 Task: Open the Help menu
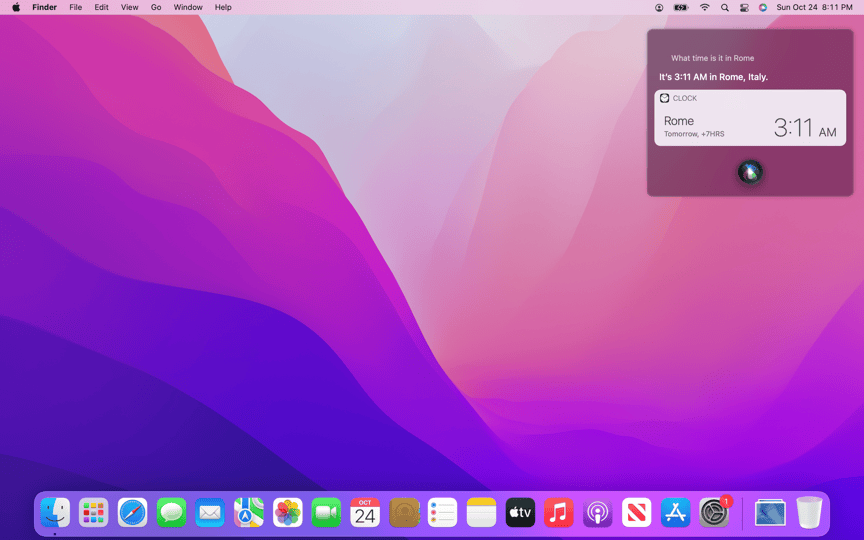coord(223,7)
